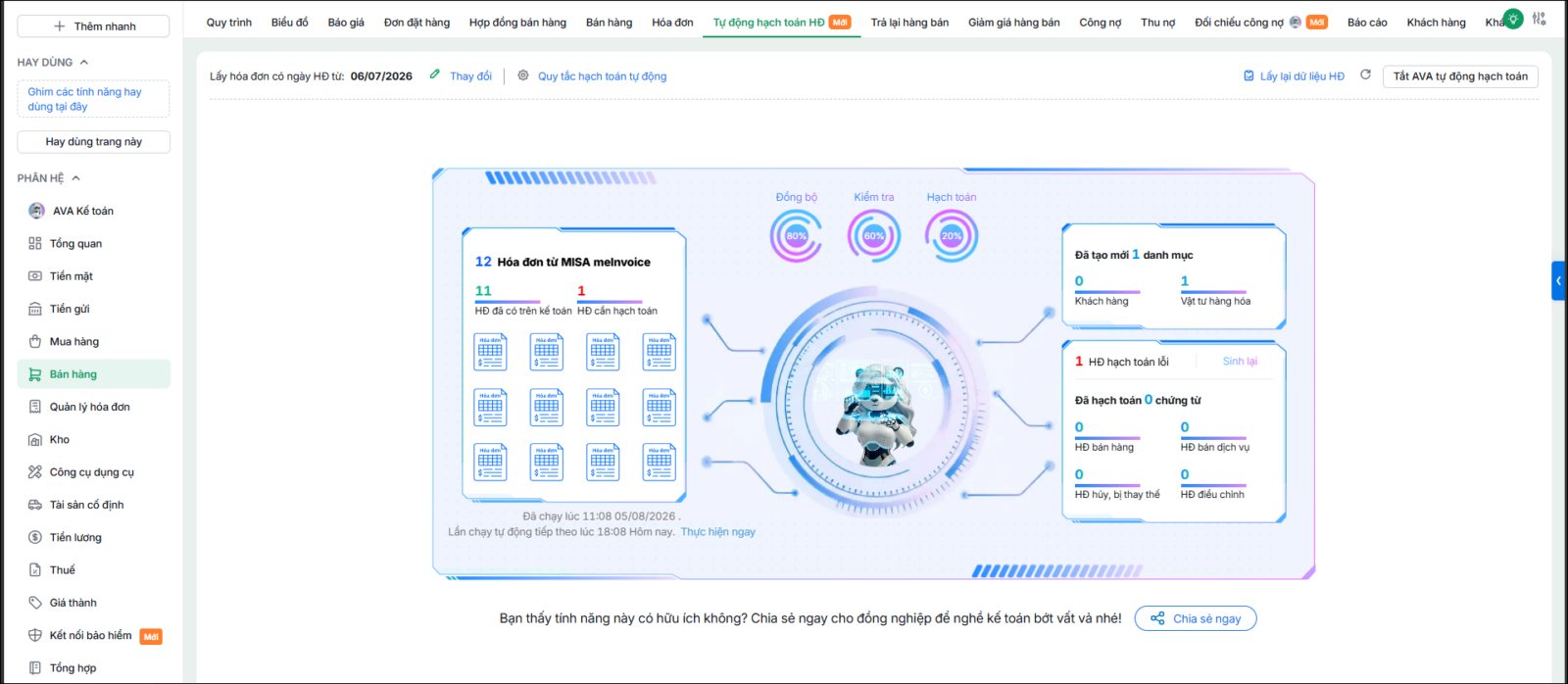Switch to the Biểu đồ tab

point(290,23)
